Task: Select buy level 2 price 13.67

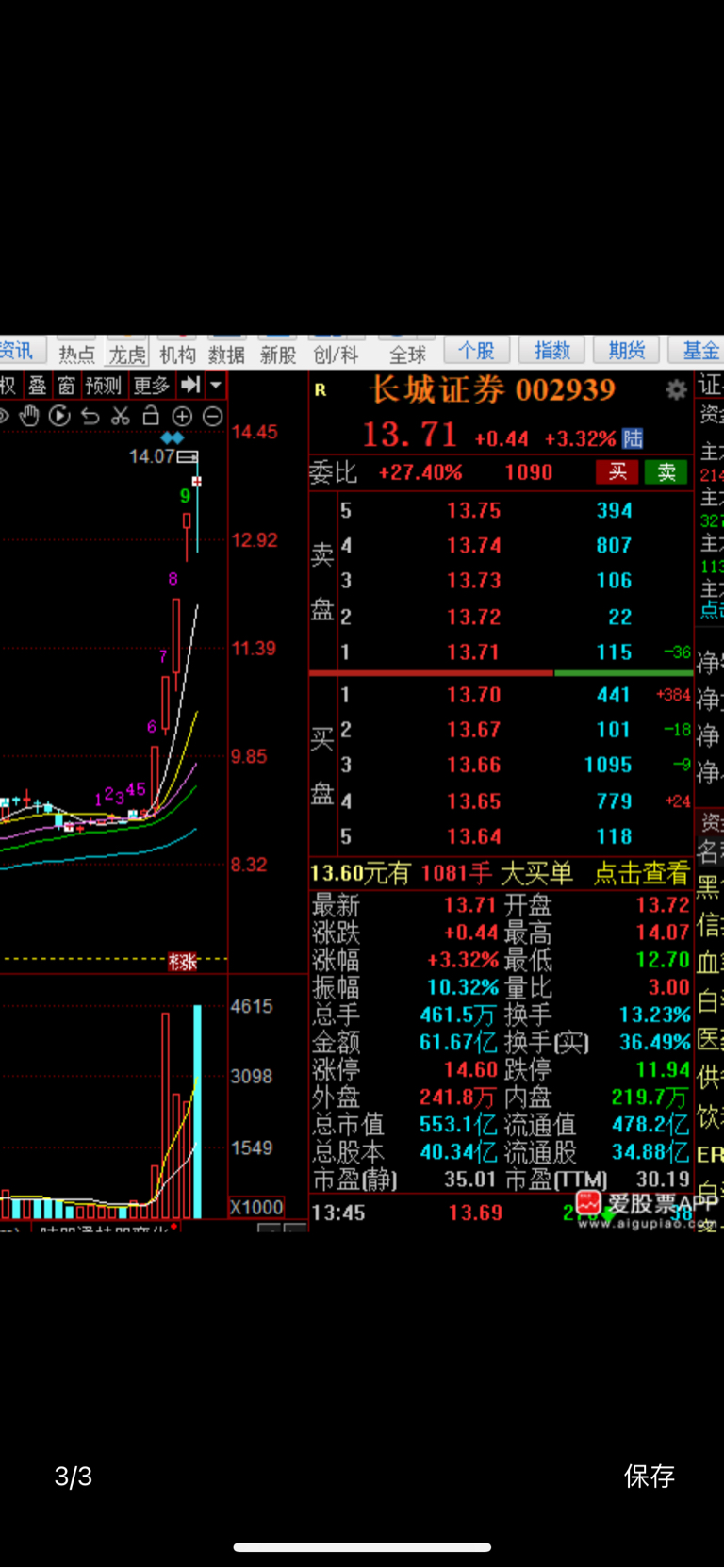Action: [x=473, y=730]
